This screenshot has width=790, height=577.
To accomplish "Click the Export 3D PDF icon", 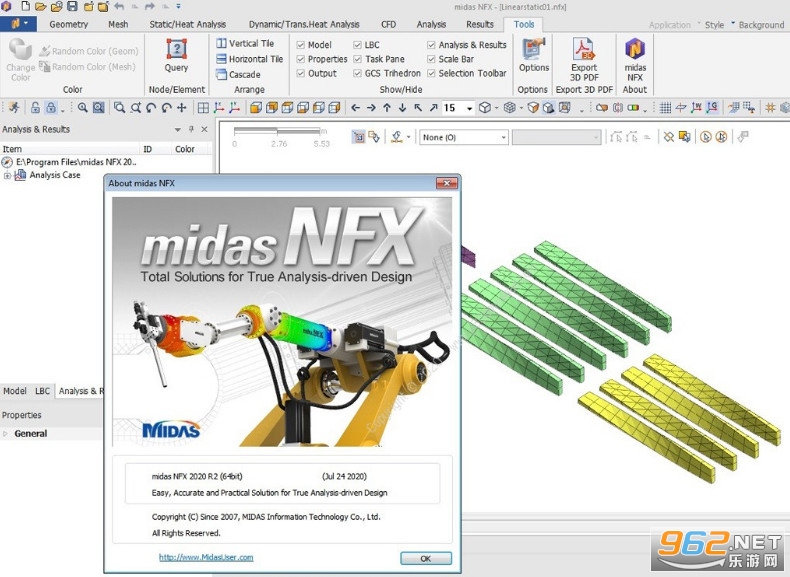I will [x=584, y=59].
